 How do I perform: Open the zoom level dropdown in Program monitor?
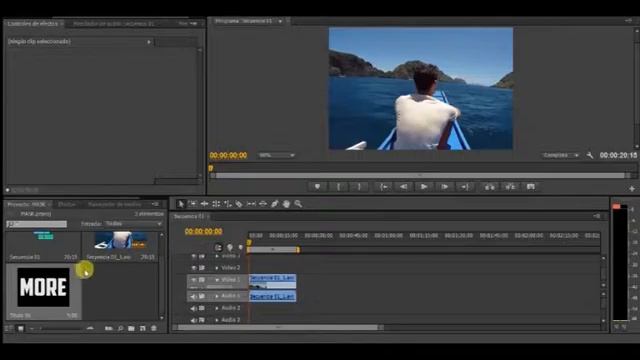click(276, 155)
